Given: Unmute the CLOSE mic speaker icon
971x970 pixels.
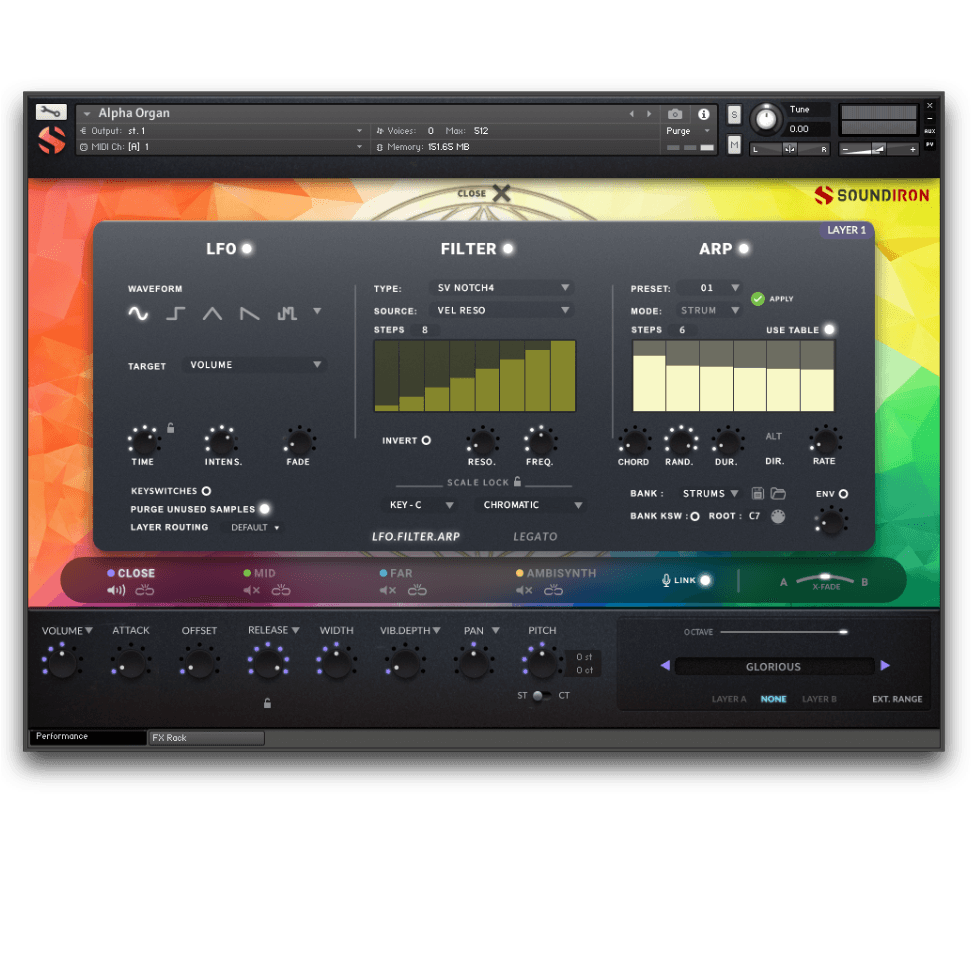Looking at the screenshot, I should tap(116, 590).
